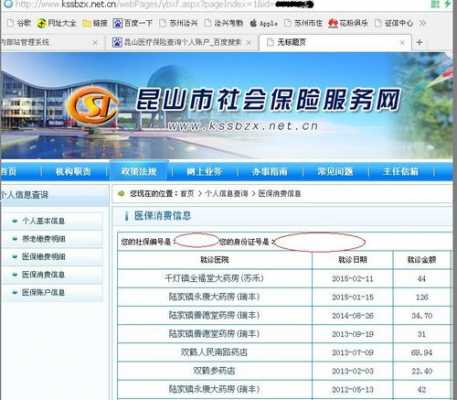Open the 常见问题 navigation menu
457x400 pixels.
coord(335,172)
